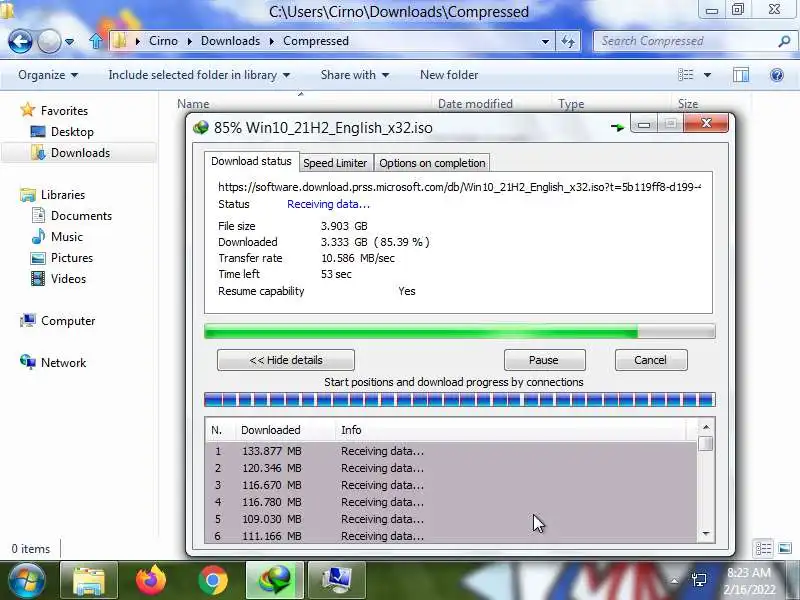Sort by the Type column header
Image resolution: width=800 pixels, height=600 pixels.
point(571,104)
